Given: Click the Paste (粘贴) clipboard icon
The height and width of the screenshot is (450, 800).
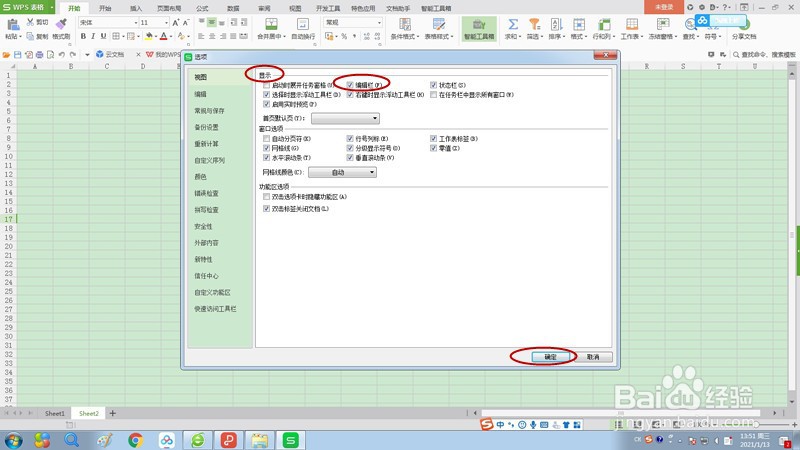Looking at the screenshot, I should pyautogui.click(x=13, y=24).
